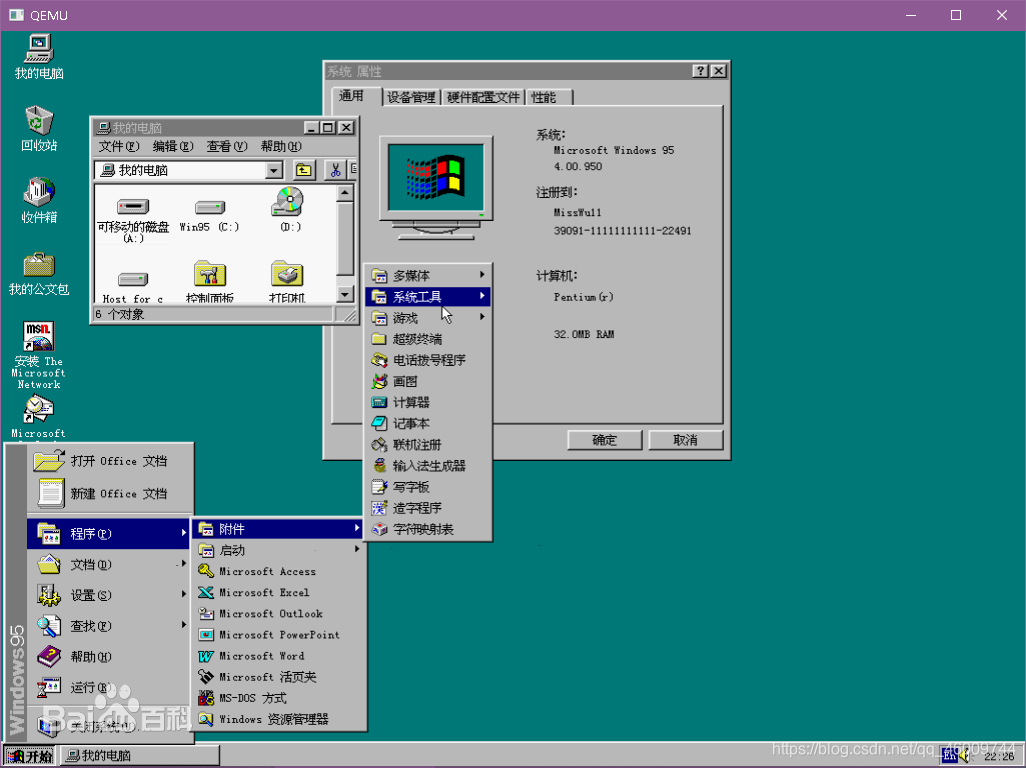
Task: Launch Microsoft Excel from programs menu
Action: (x=279, y=593)
